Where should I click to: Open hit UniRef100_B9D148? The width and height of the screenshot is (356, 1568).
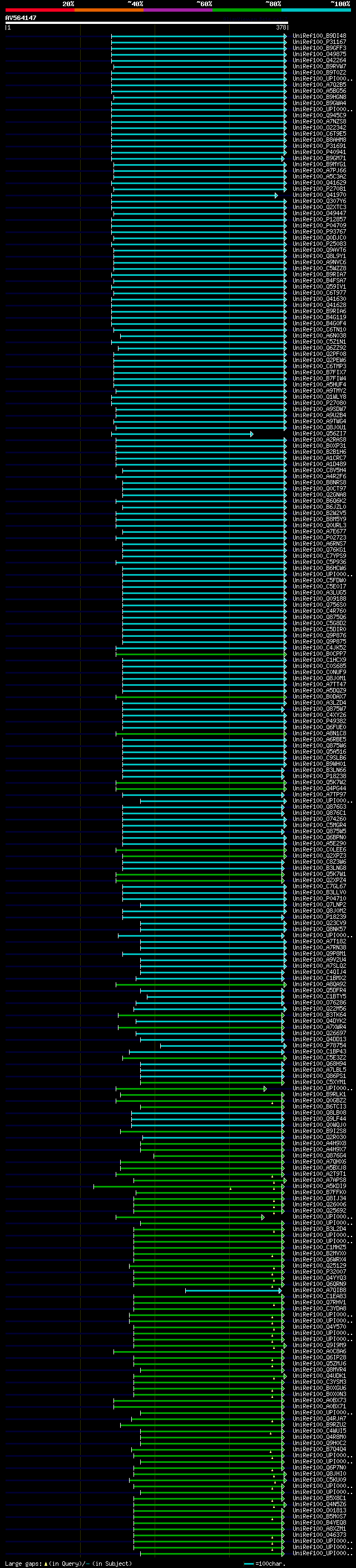click(x=319, y=36)
